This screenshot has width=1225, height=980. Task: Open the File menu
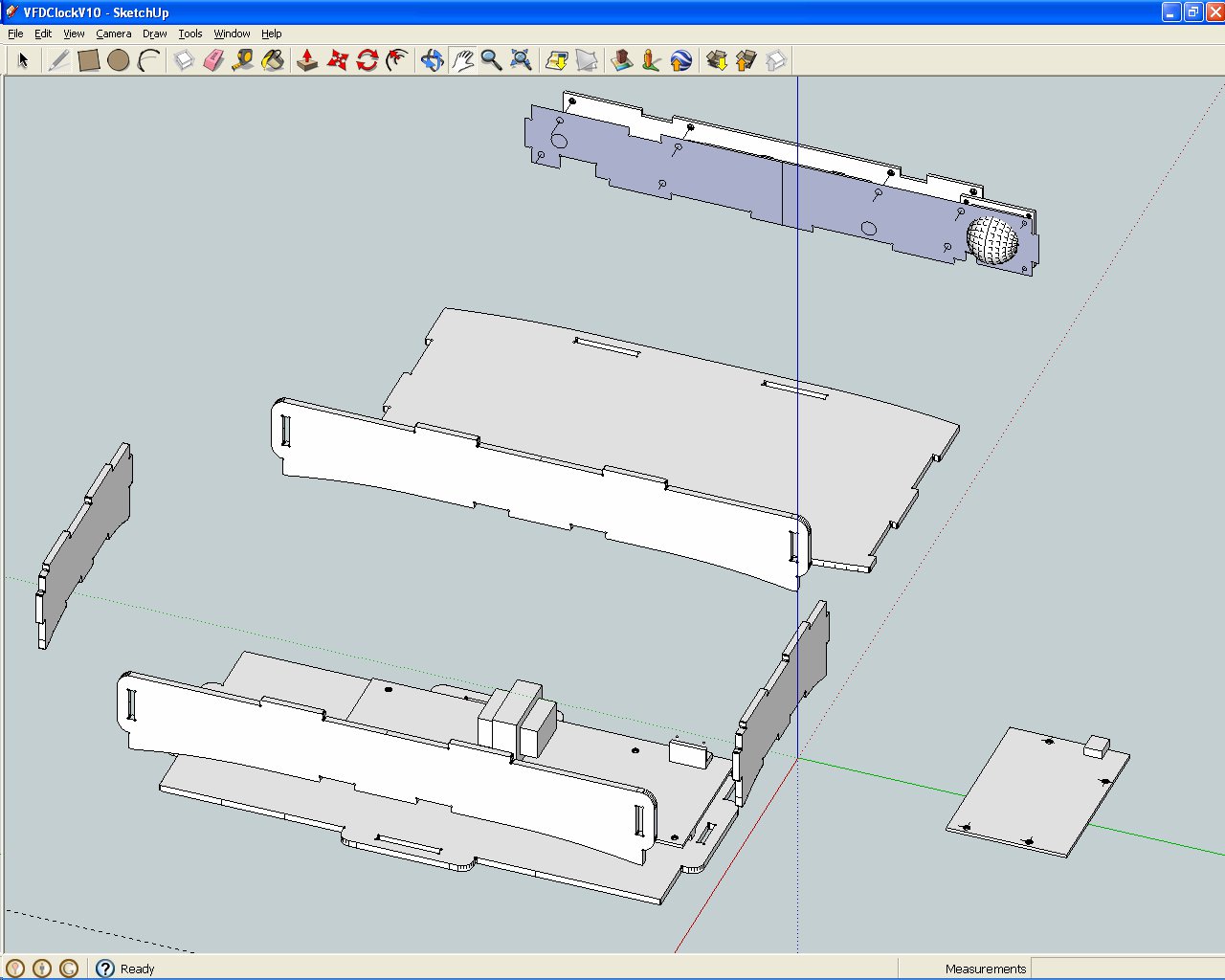pyautogui.click(x=15, y=33)
